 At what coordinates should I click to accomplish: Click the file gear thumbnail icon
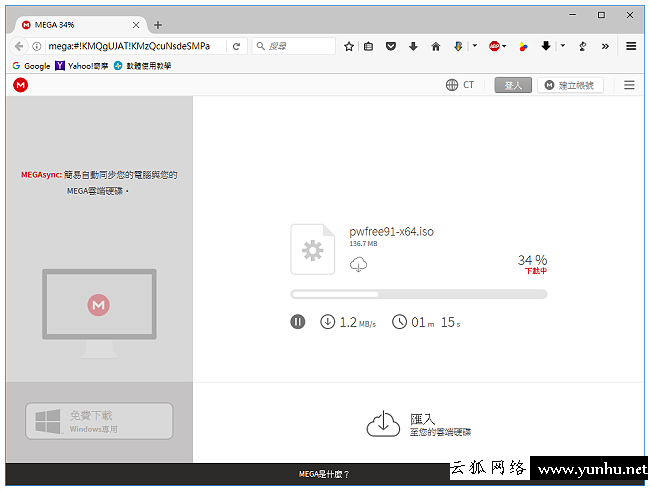coord(313,249)
